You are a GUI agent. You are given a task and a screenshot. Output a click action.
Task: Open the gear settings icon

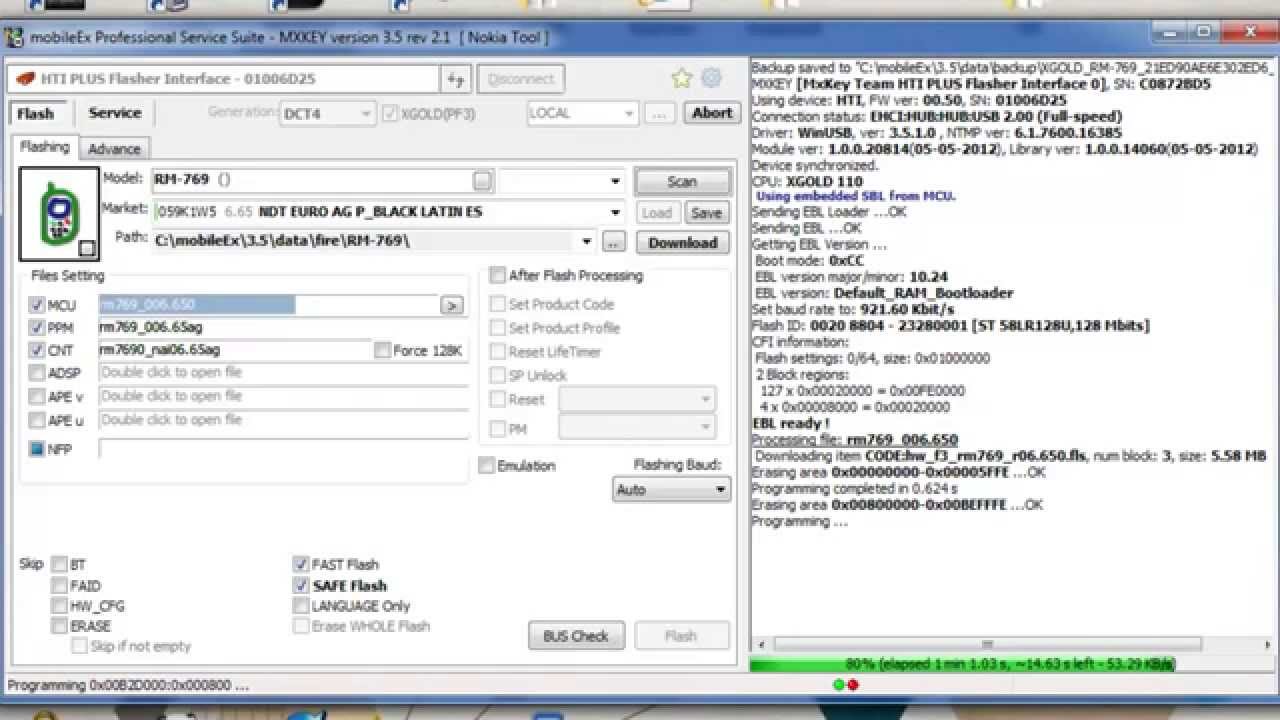coord(711,78)
